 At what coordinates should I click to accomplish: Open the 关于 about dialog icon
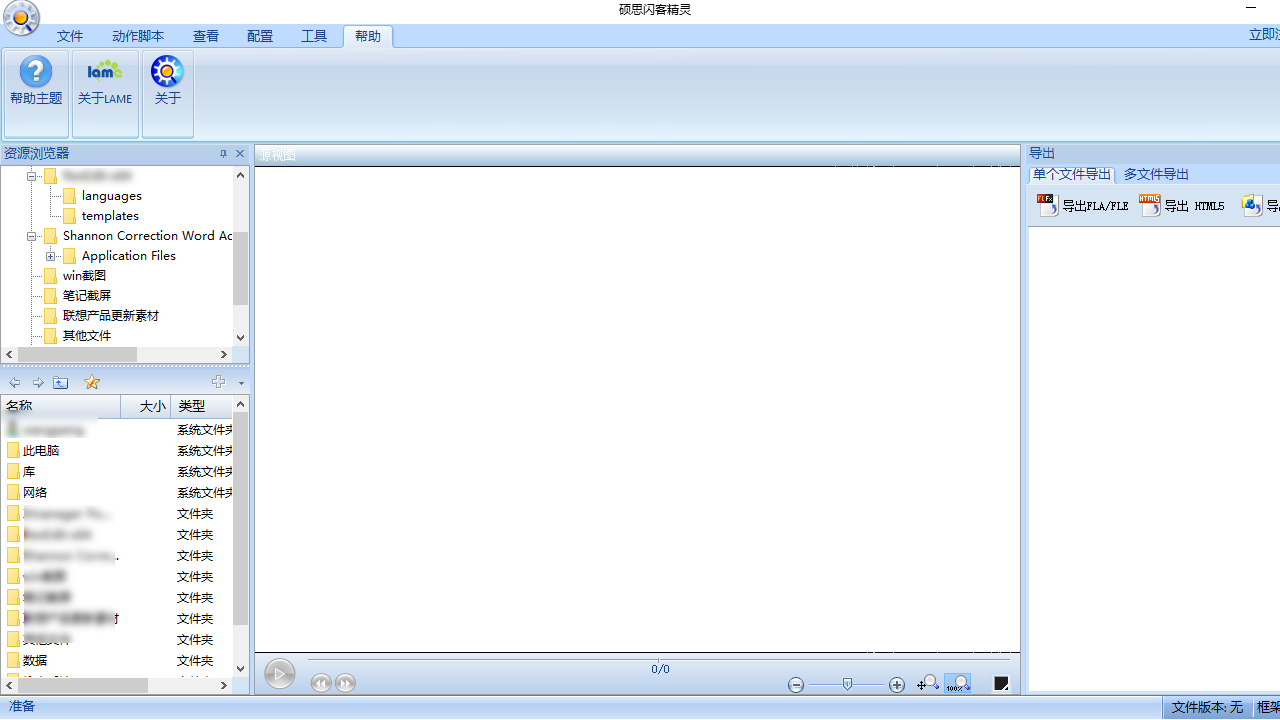pos(167,82)
